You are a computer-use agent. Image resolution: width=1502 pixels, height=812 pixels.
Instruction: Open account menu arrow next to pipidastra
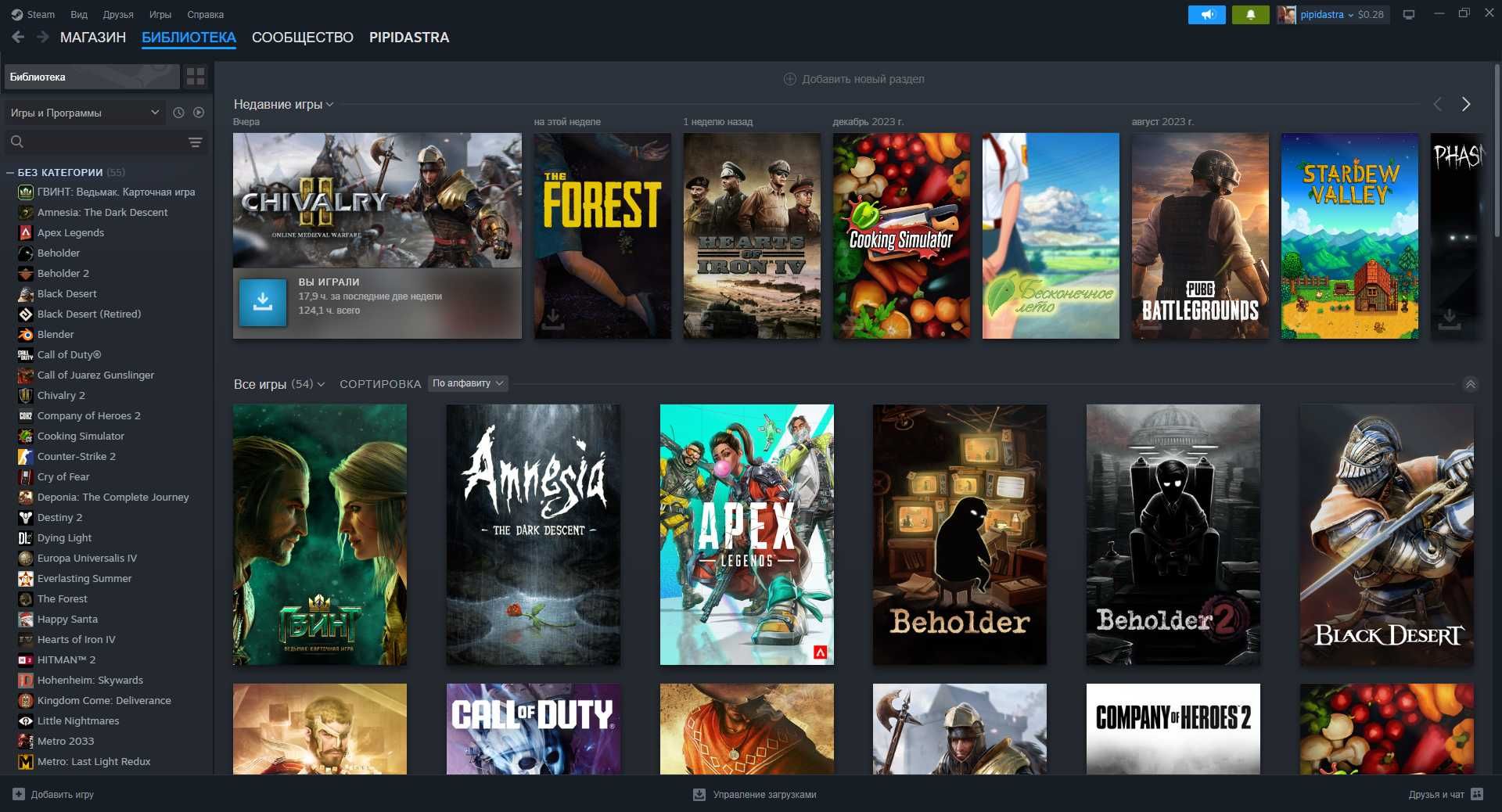click(x=1350, y=15)
